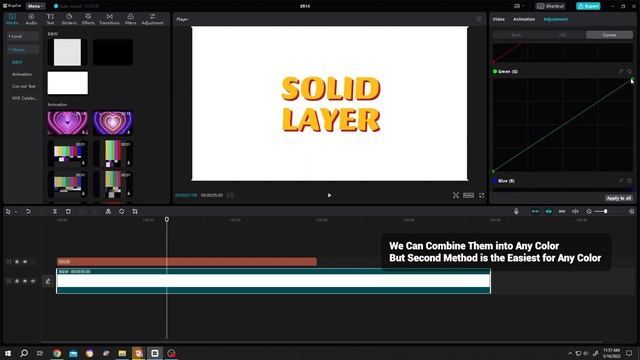The image size is (640, 360).
Task: Hide the SOLID text track eye icon
Action: pos(25,262)
